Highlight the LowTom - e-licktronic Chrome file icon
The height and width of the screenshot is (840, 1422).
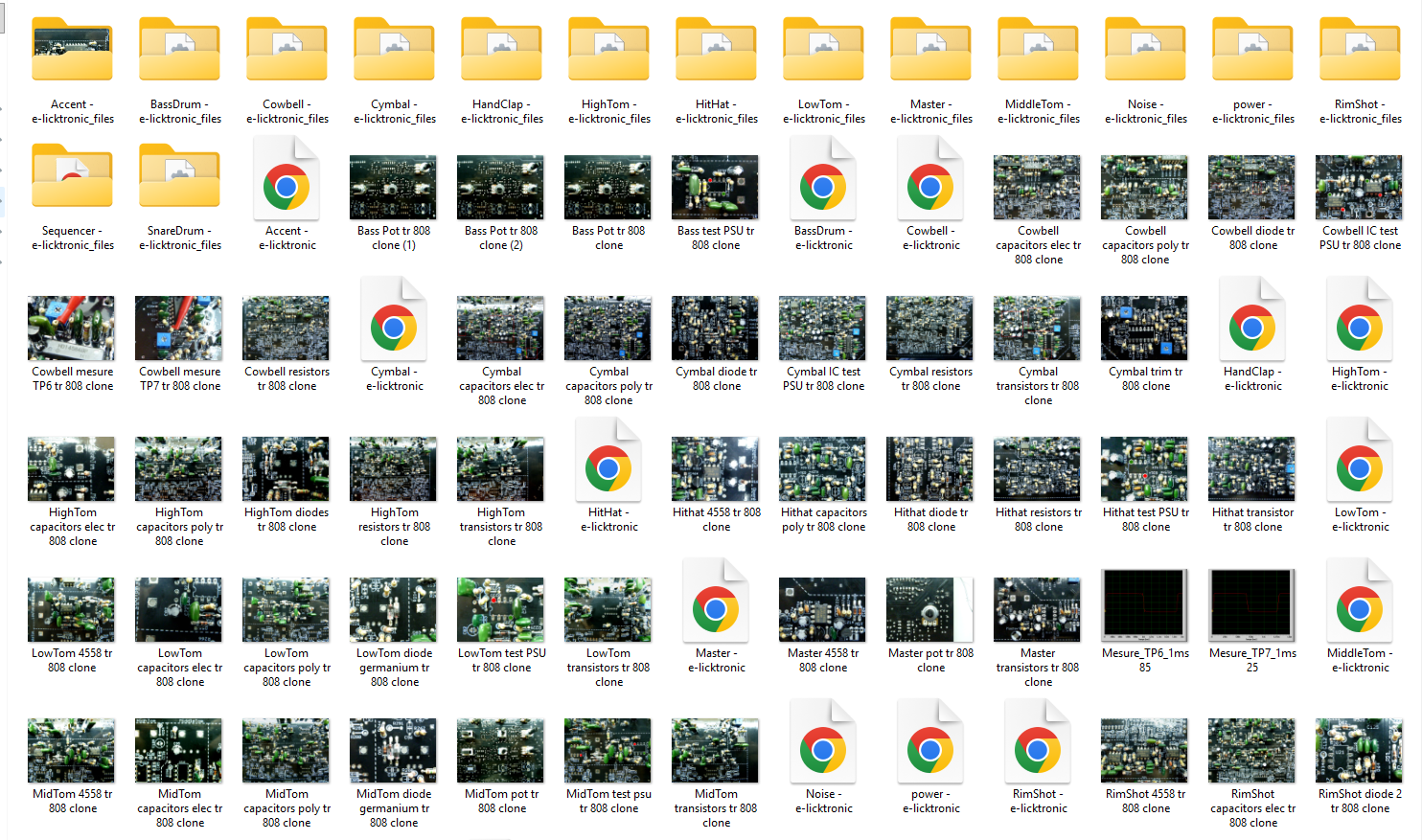pos(1360,460)
